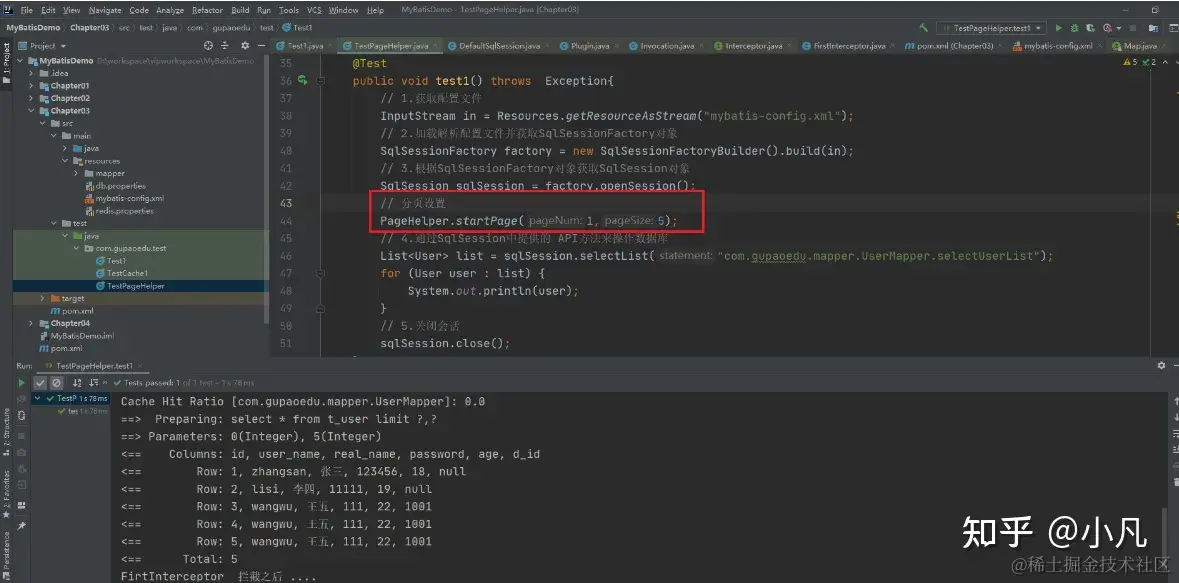Hide the Project panel with the minus icon
The height and width of the screenshot is (583, 1179).
[x=261, y=46]
